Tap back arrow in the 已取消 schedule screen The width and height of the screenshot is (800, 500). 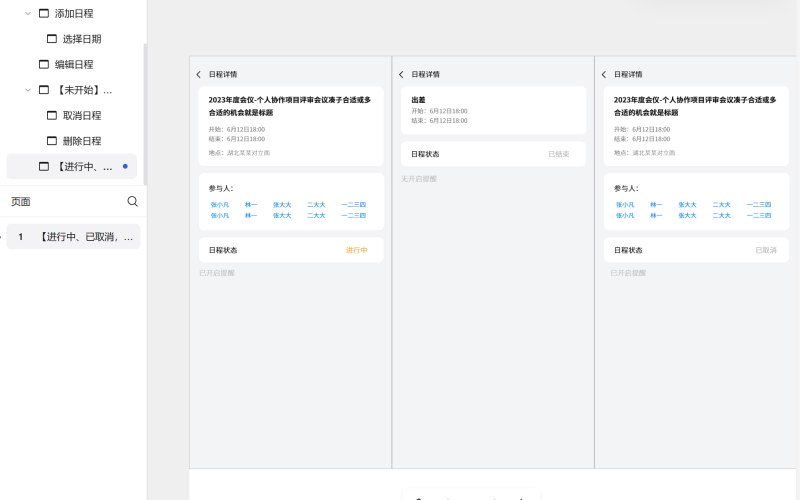tap(604, 74)
